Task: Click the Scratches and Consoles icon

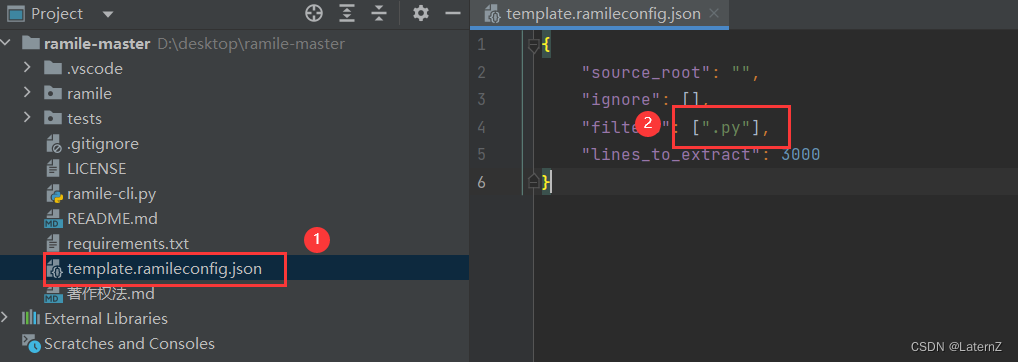Action: point(31,342)
